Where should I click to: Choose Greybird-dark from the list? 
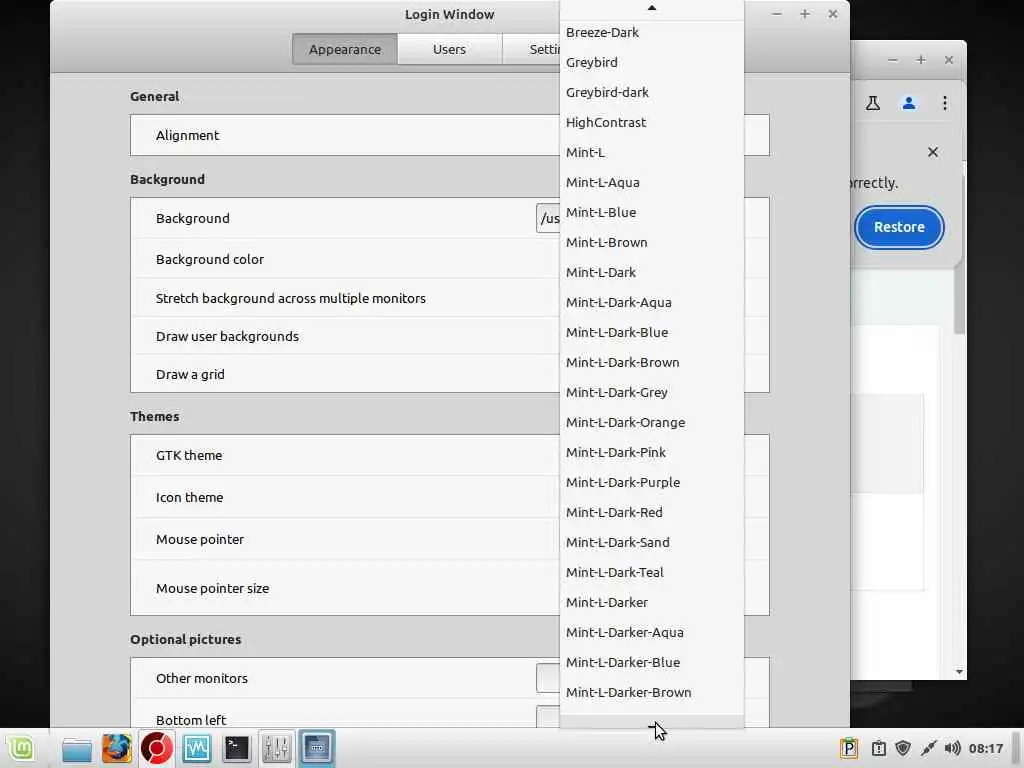click(652, 93)
